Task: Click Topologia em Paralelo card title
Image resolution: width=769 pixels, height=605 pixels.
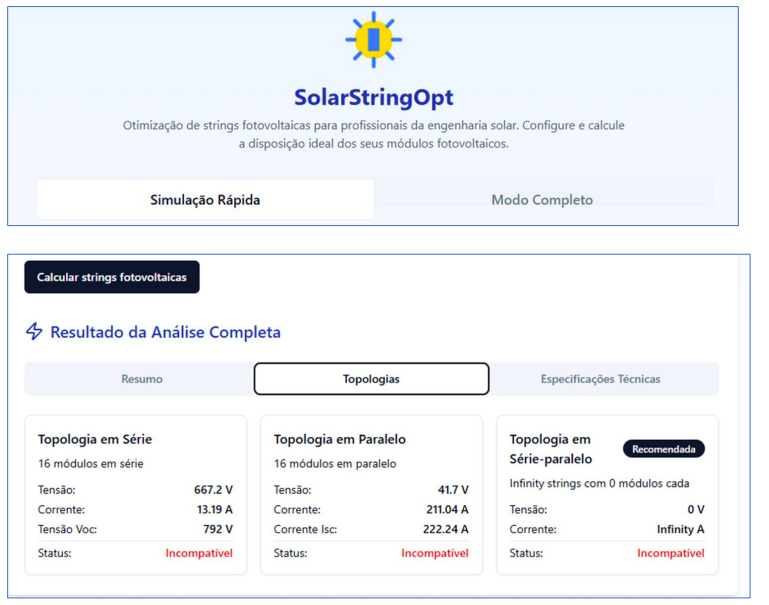Action: (x=340, y=439)
